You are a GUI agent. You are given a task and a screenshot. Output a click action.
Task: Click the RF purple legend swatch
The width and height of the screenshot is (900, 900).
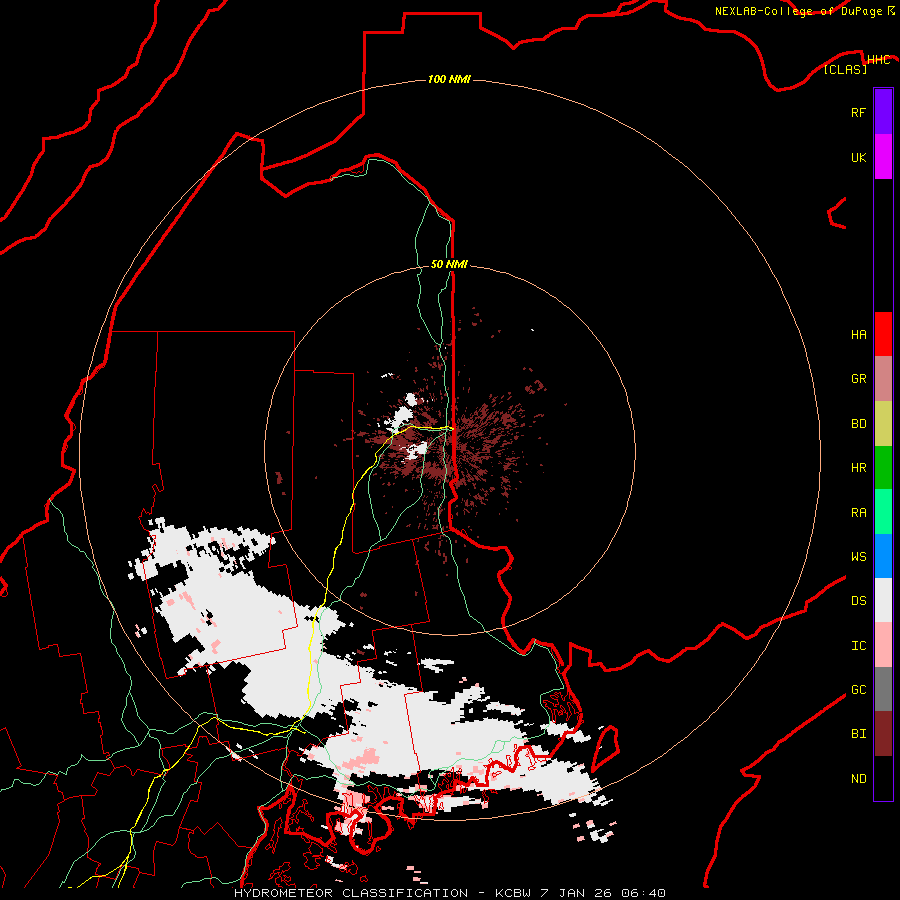(883, 111)
